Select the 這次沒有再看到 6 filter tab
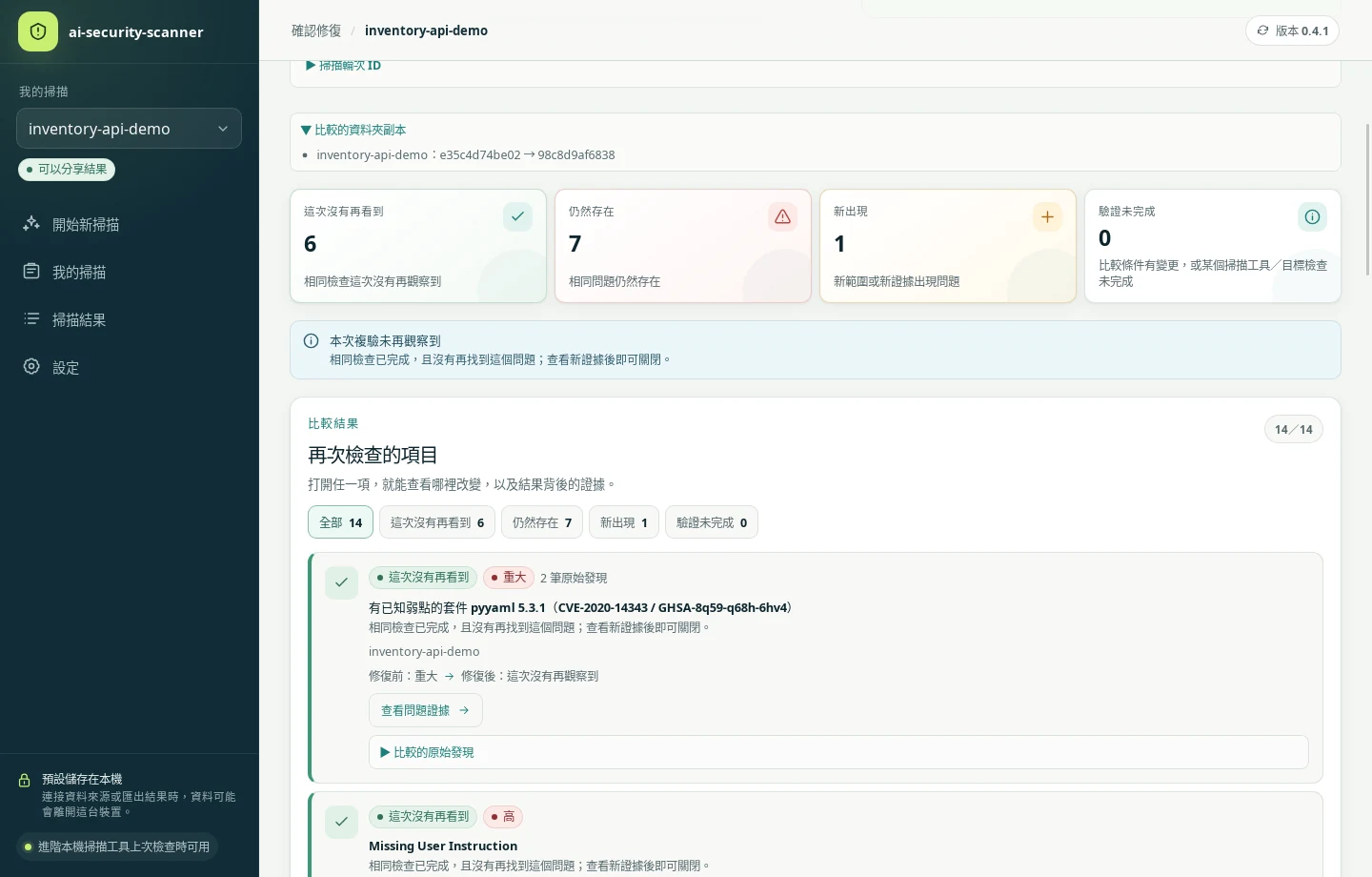This screenshot has width=1372, height=877. pos(437,522)
